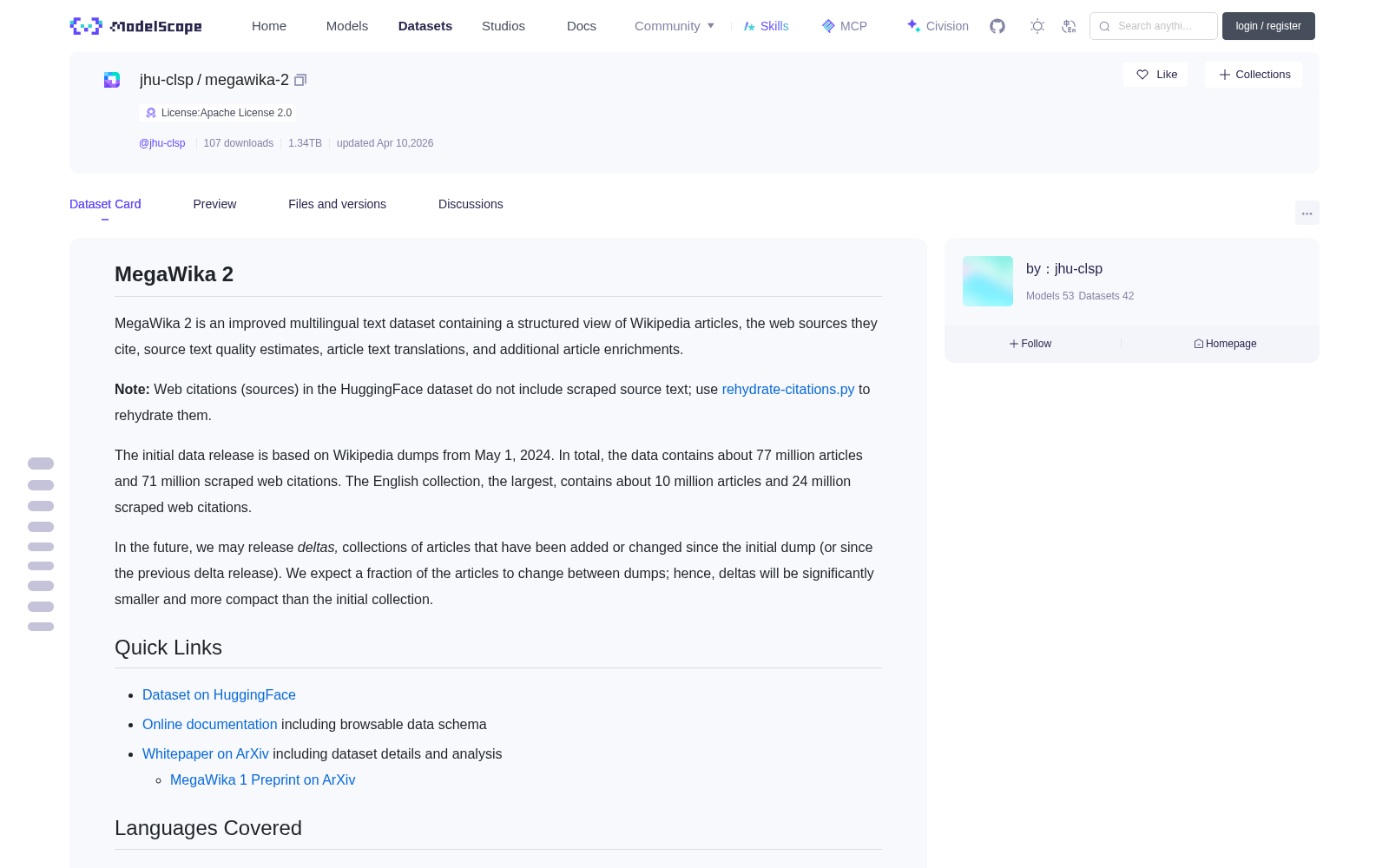The width and height of the screenshot is (1389, 868).
Task: Click 'Models 53' in the owner card
Action: (x=1050, y=296)
